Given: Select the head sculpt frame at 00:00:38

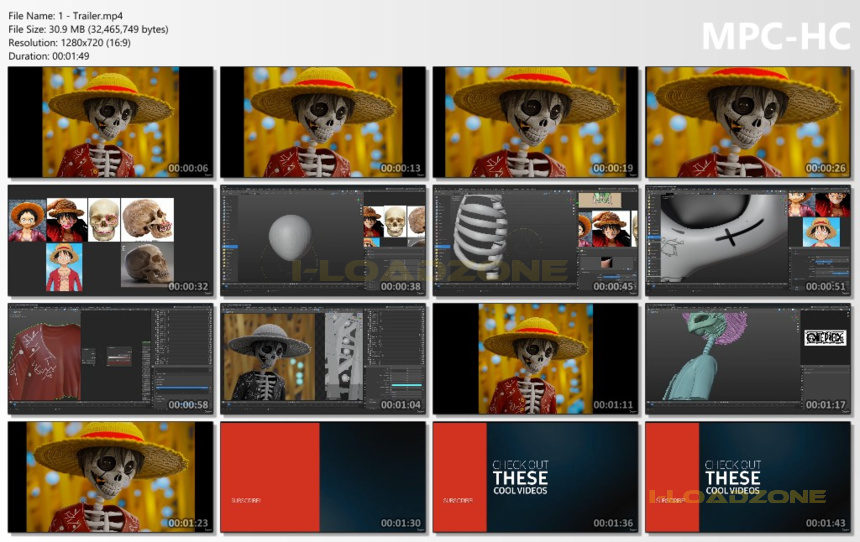Looking at the screenshot, I should [322, 241].
